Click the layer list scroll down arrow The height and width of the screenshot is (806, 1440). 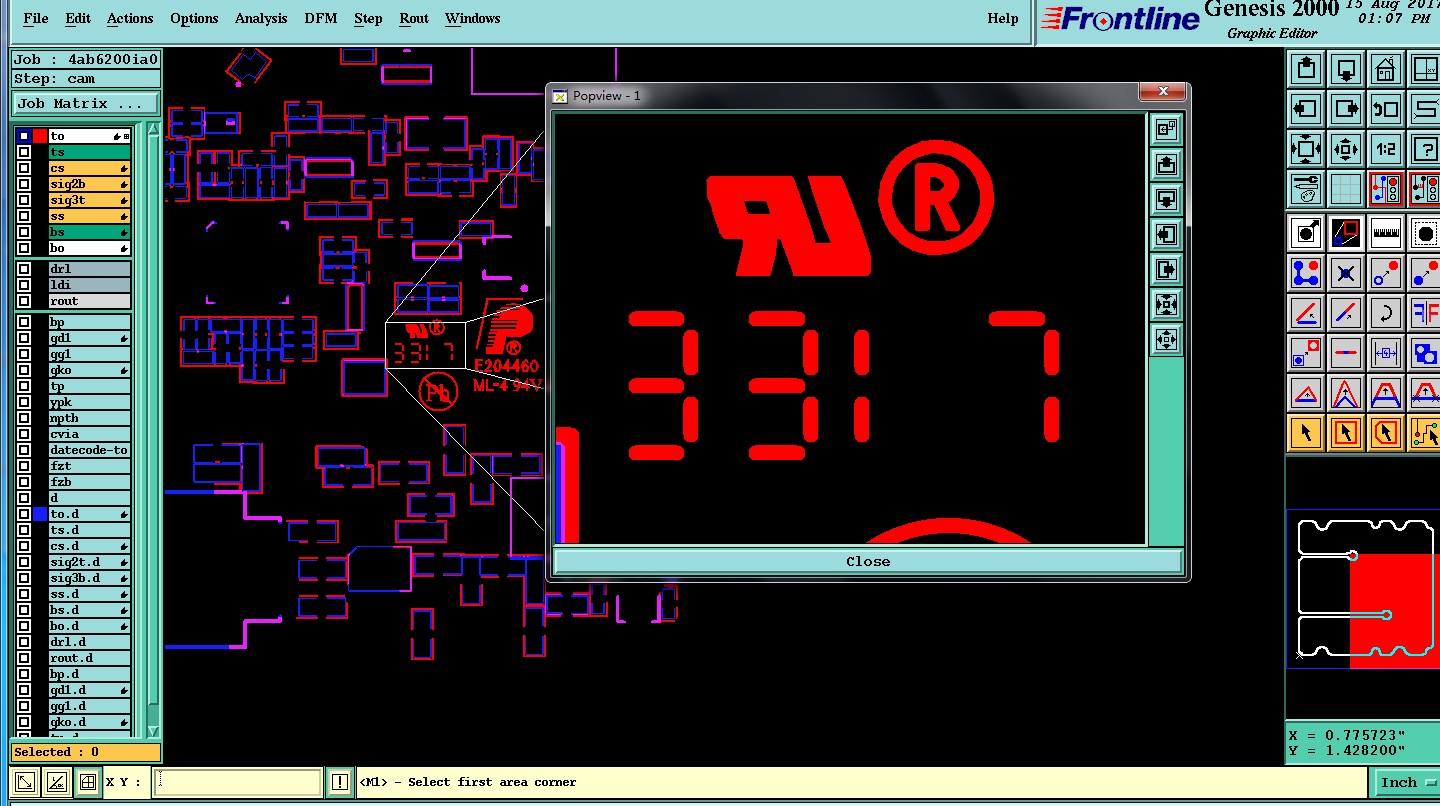[153, 731]
